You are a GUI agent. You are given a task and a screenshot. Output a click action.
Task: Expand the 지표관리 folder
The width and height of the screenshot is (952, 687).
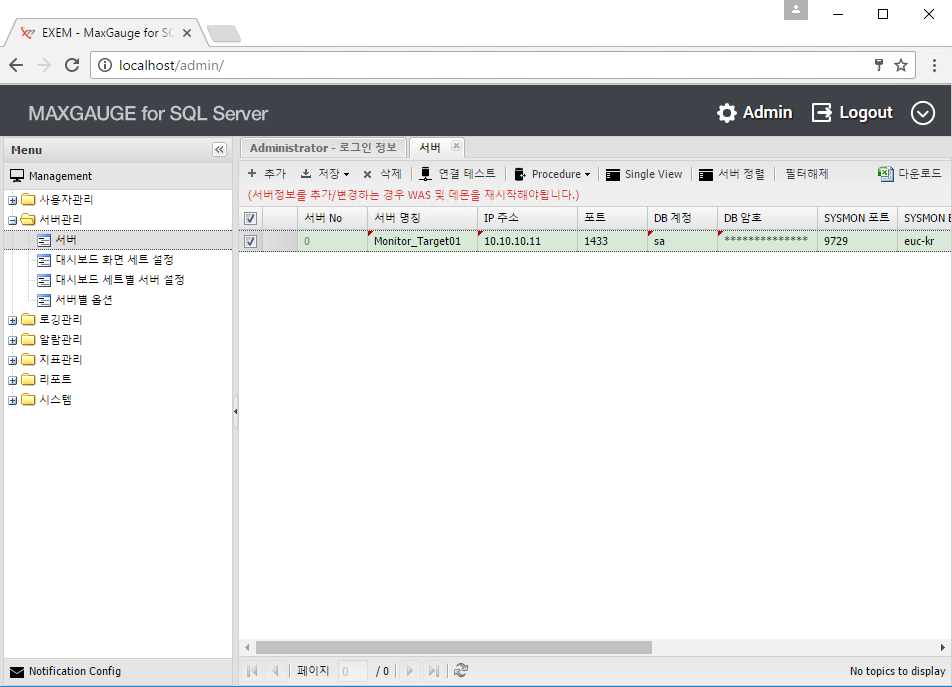(x=12, y=360)
